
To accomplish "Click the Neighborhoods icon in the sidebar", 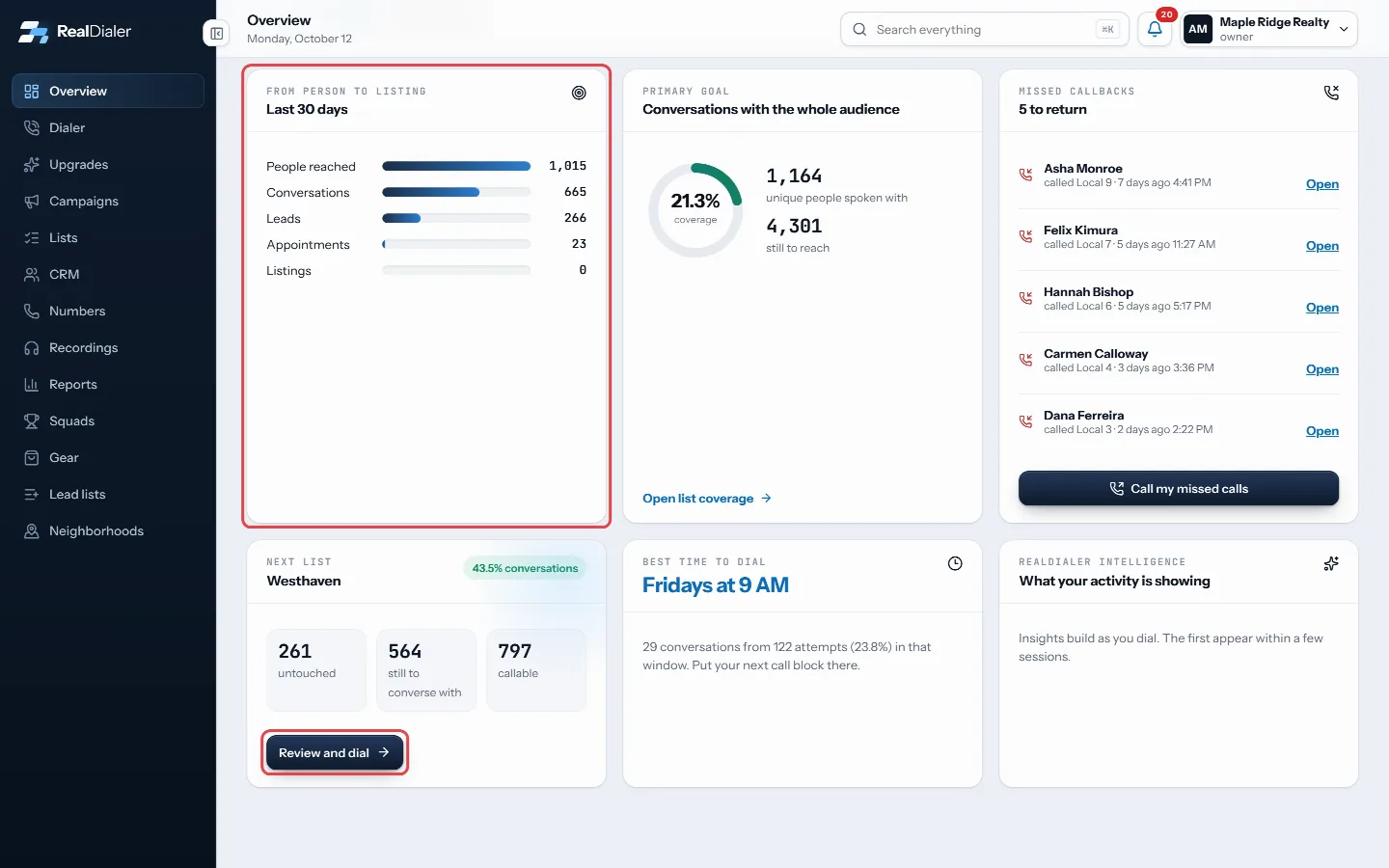I will [32, 530].
